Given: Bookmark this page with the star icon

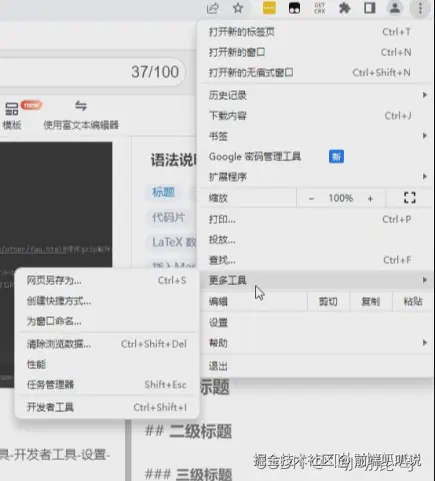Looking at the screenshot, I should pyautogui.click(x=238, y=8).
